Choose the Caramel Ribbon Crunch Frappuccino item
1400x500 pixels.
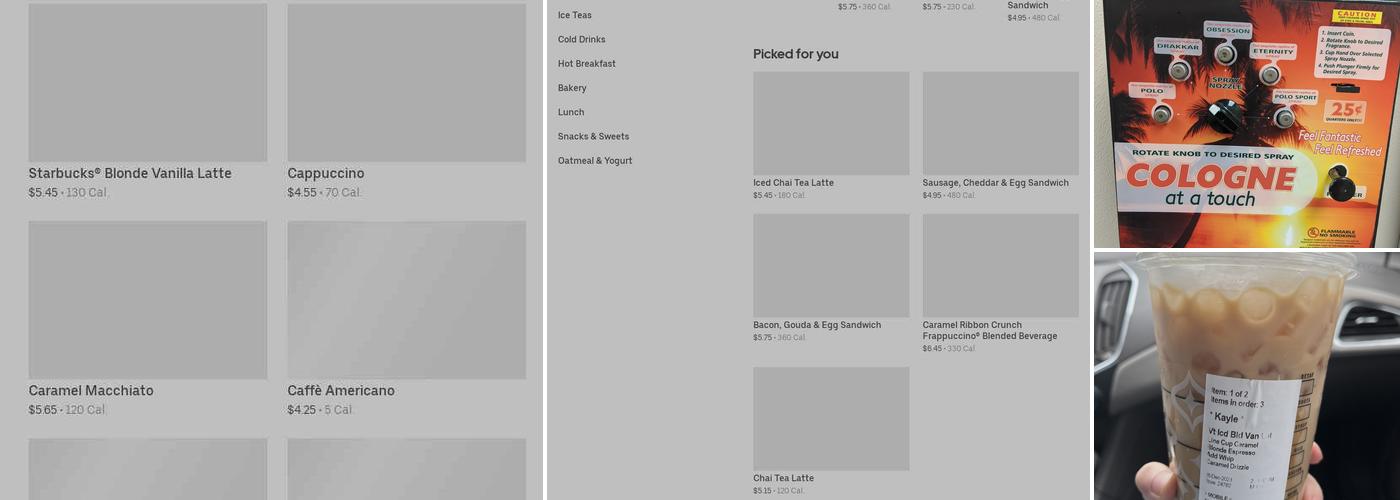[1000, 265]
